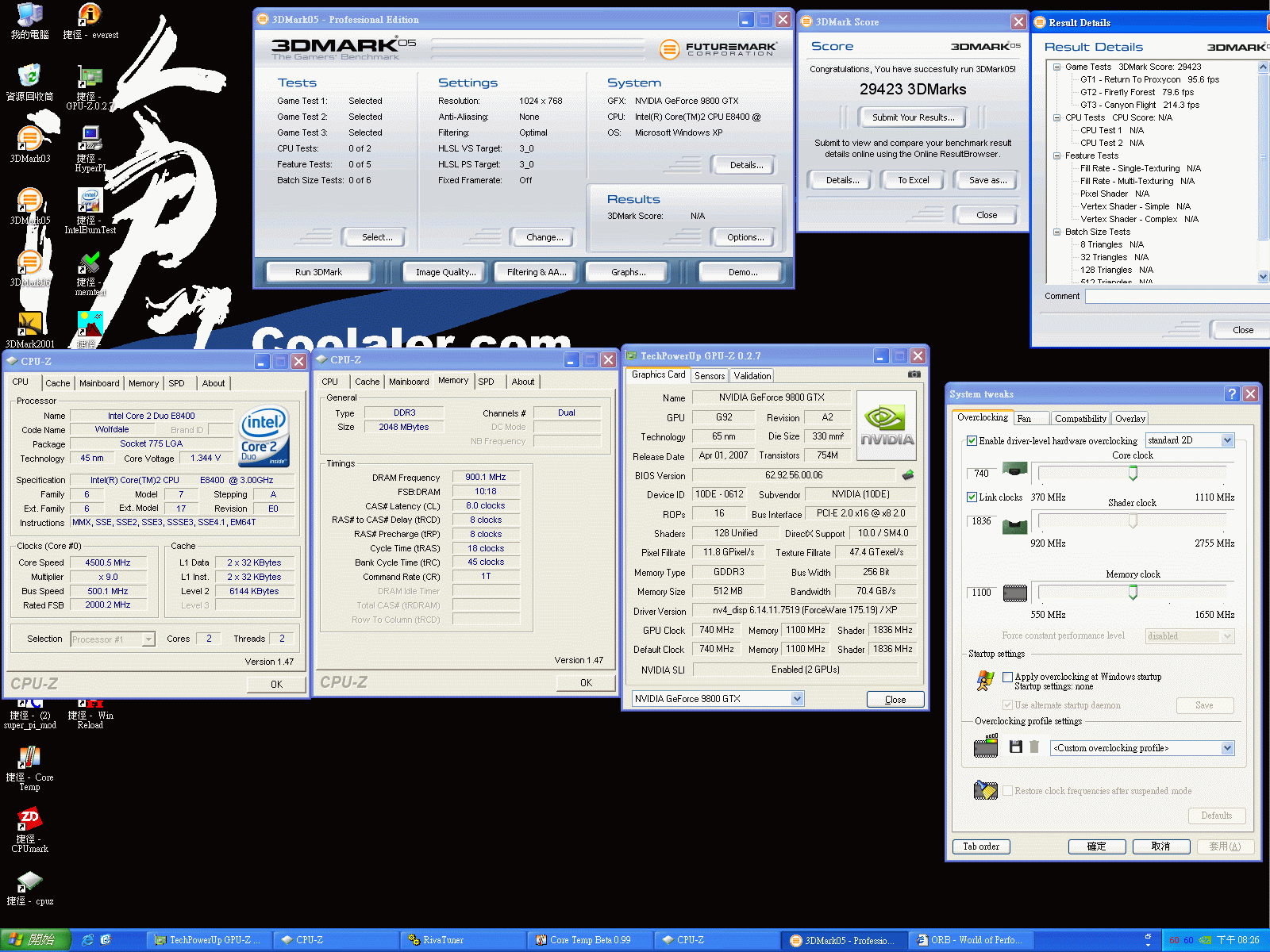Enable Apply overclocking at Windows startup
This screenshot has height=952, width=1270.
click(x=1008, y=677)
